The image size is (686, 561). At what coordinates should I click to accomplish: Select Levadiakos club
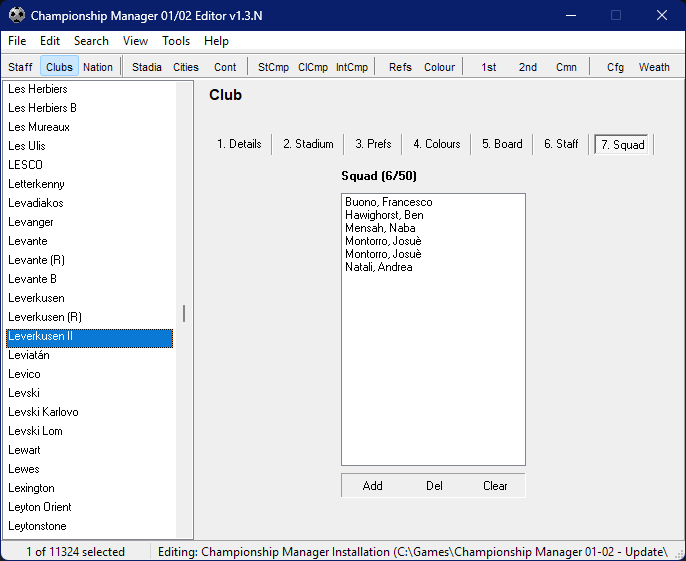(89, 203)
